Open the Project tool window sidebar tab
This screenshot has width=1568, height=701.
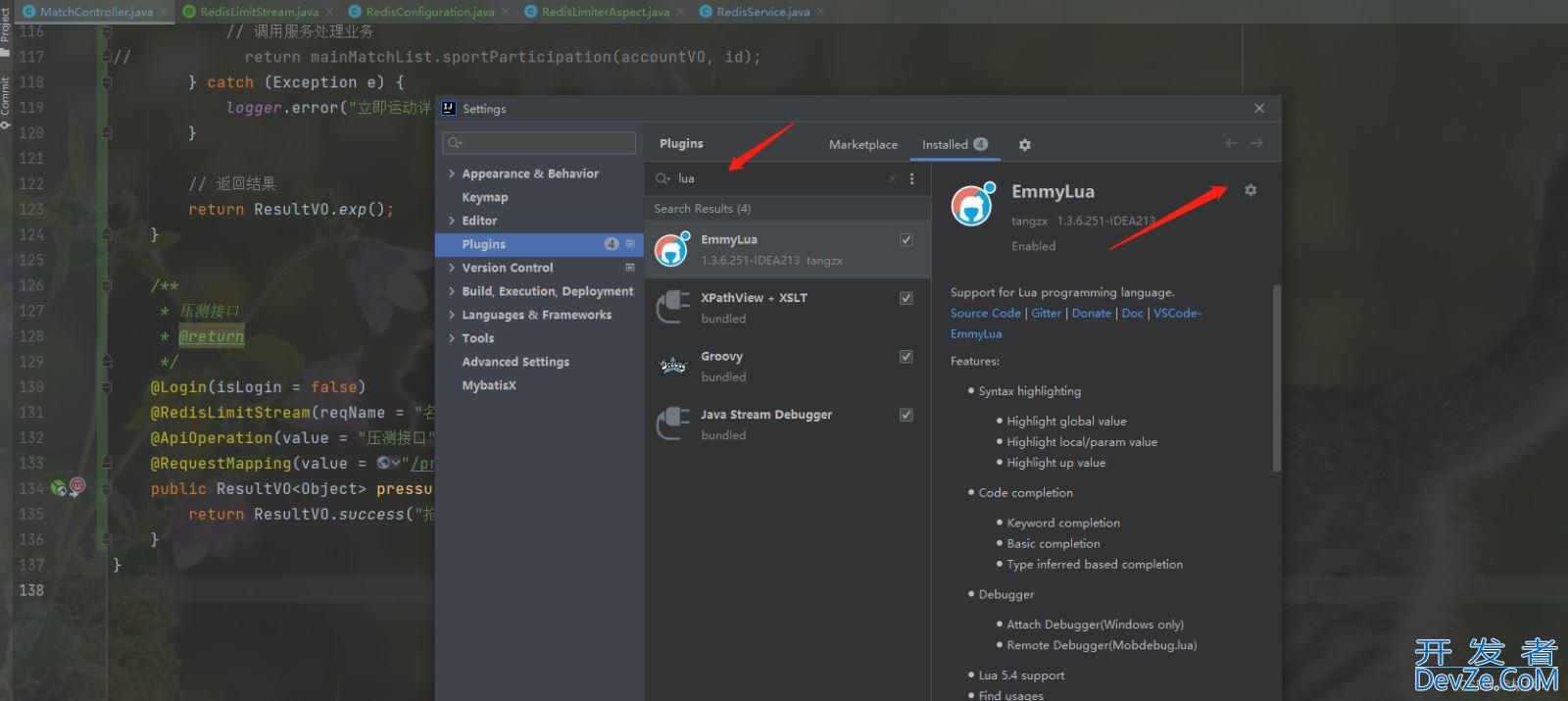pos(6,27)
